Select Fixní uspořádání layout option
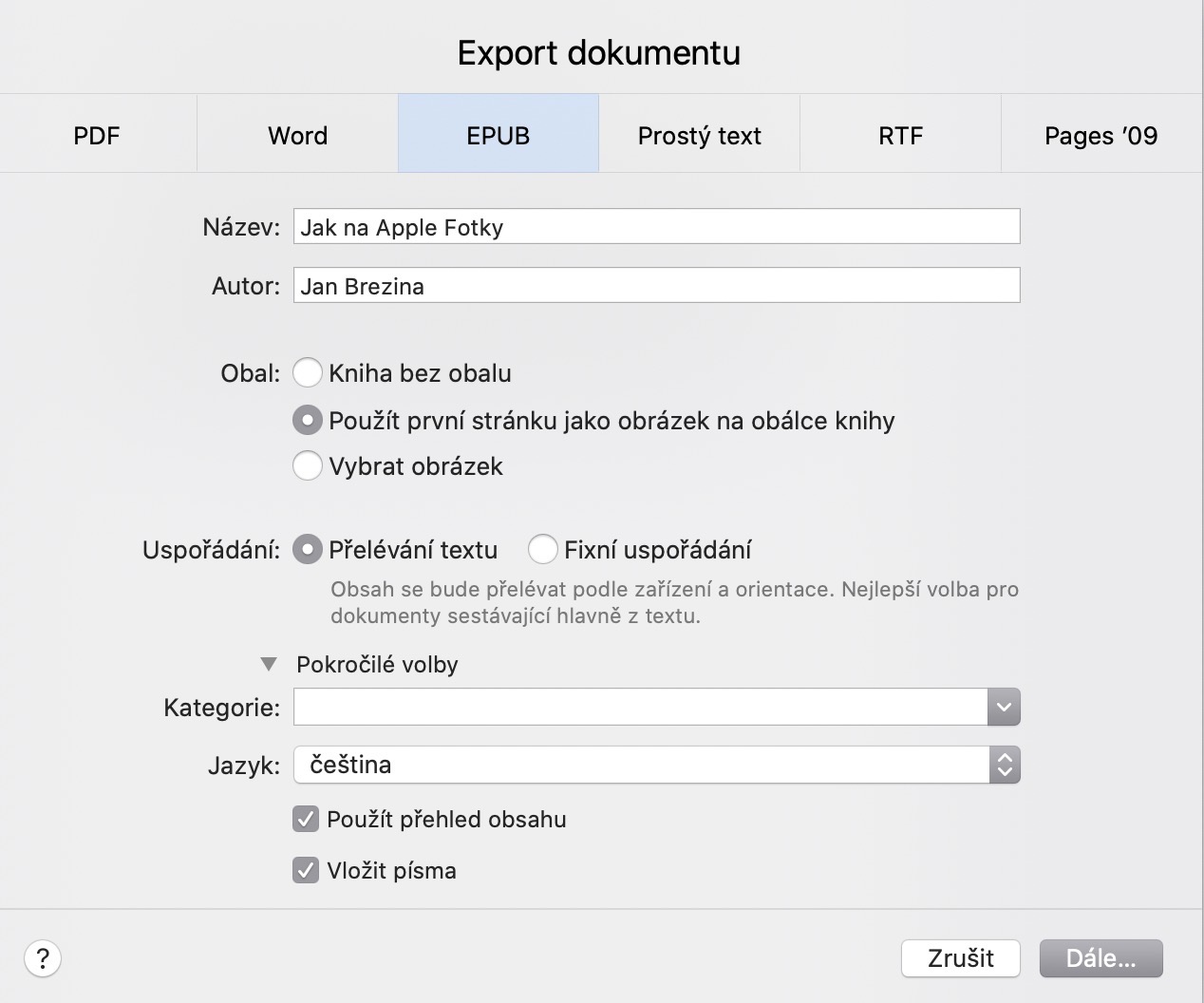 click(543, 550)
